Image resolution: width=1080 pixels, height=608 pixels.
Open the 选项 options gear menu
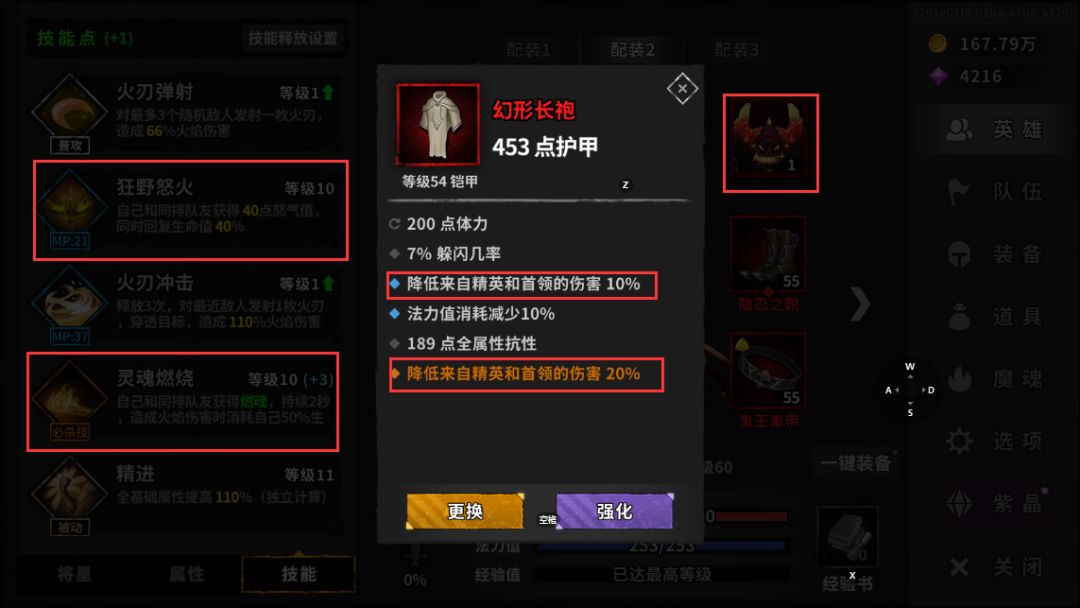pos(995,441)
